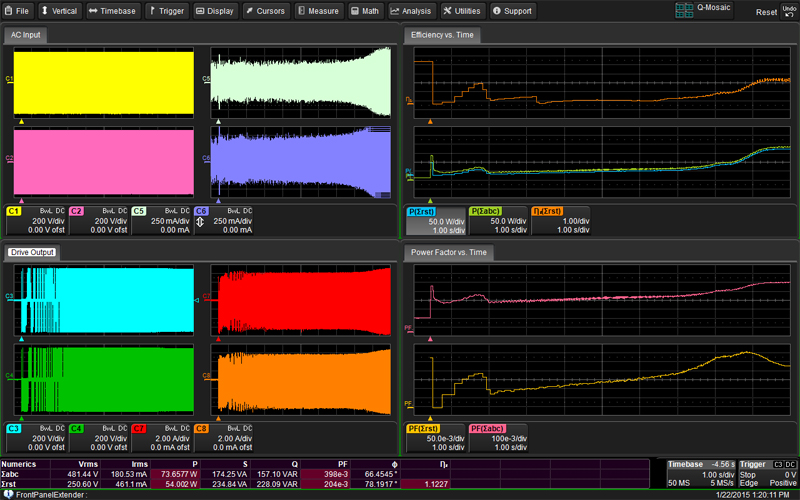
Task: Click the C3 trigger level indicator arrow
Action: [197, 301]
